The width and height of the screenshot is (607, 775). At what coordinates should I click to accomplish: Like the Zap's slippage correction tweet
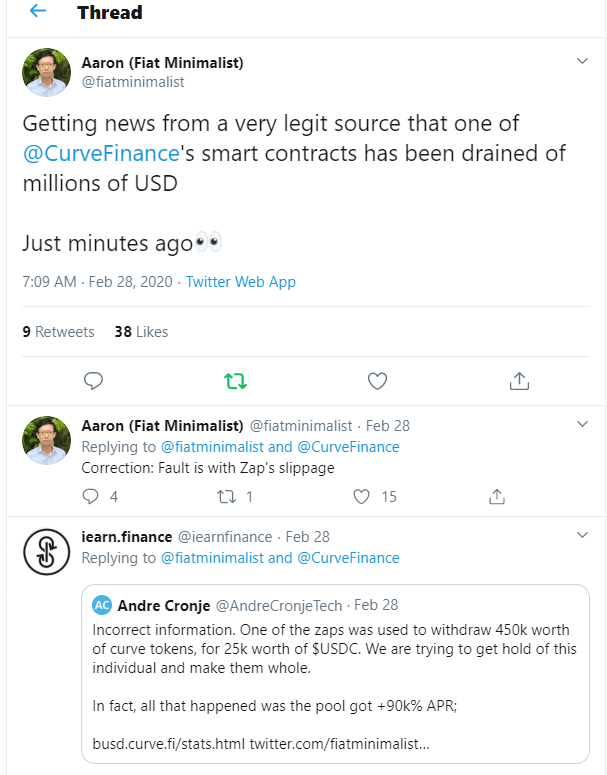click(362, 496)
